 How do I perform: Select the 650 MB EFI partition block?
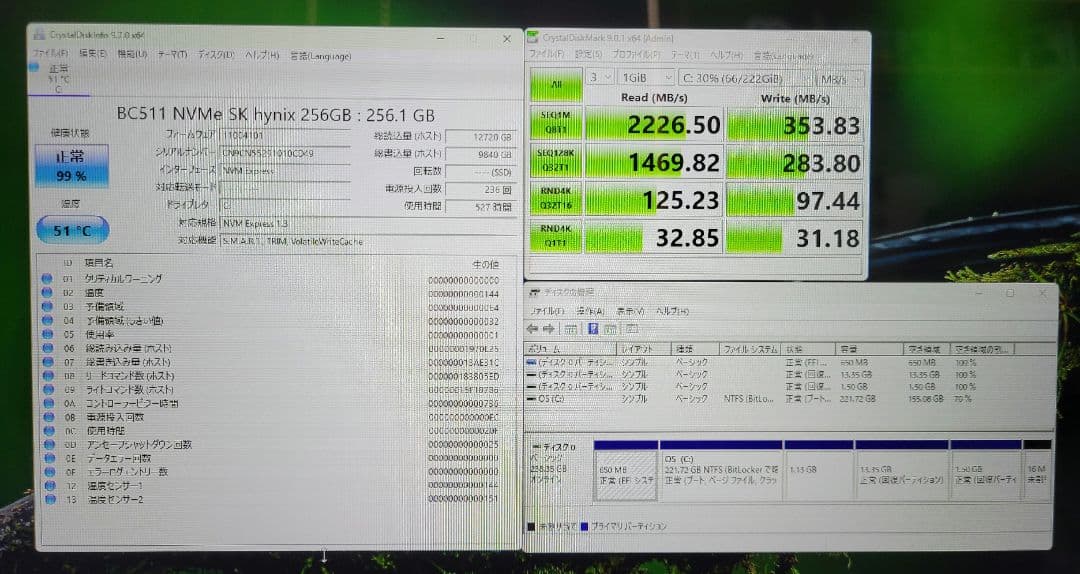click(625, 470)
